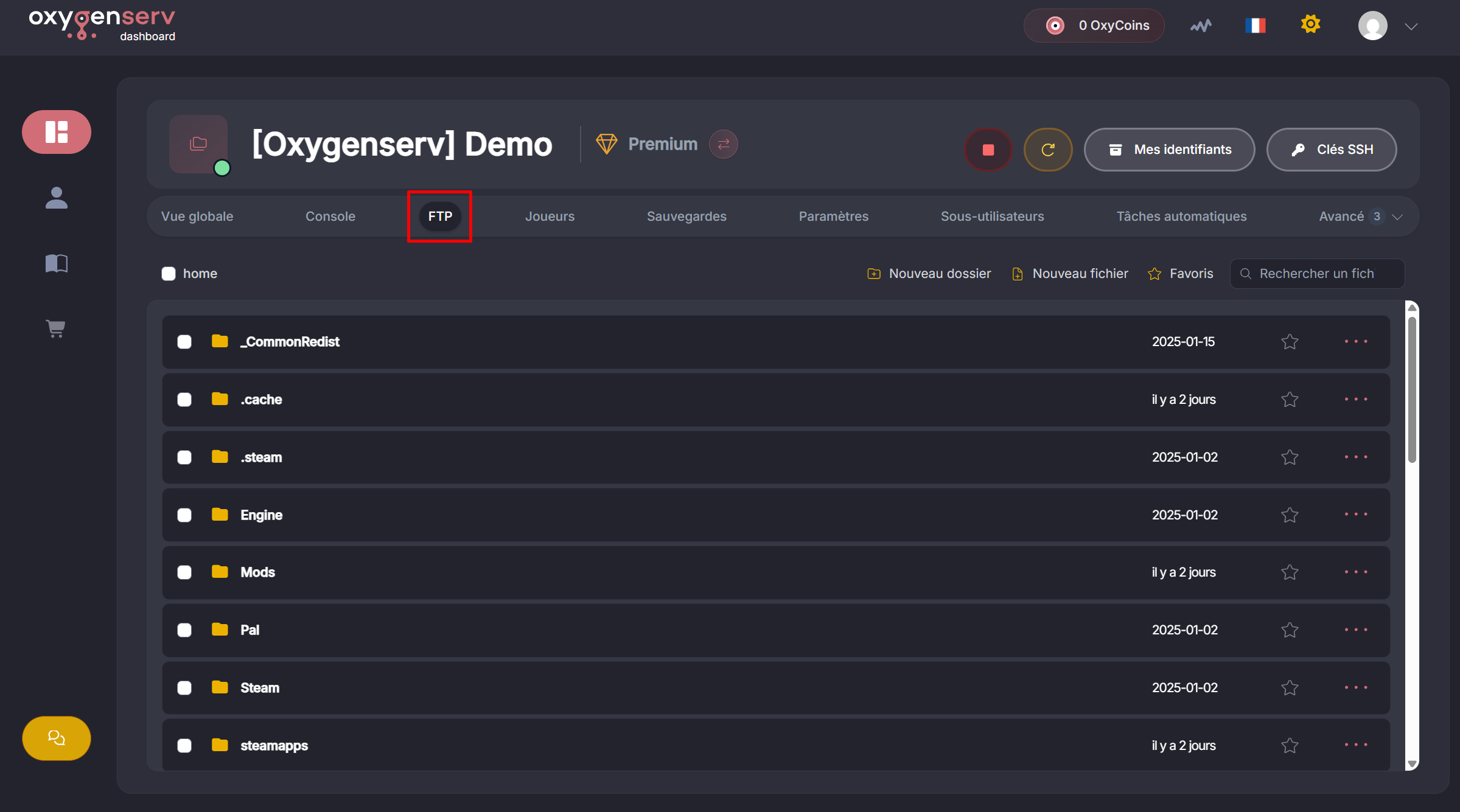Click the French flag language icon

coord(1255,26)
